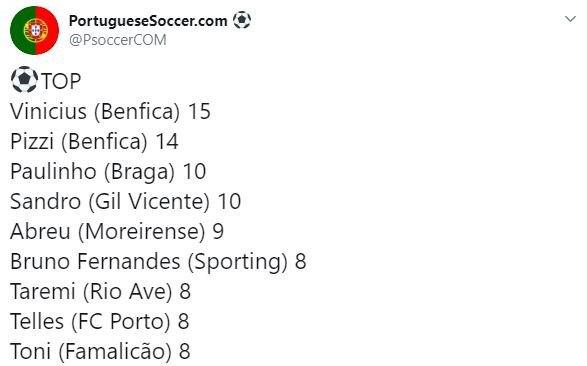Click the goal count 15 for Vinicius
The height and width of the screenshot is (366, 587).
point(199,112)
